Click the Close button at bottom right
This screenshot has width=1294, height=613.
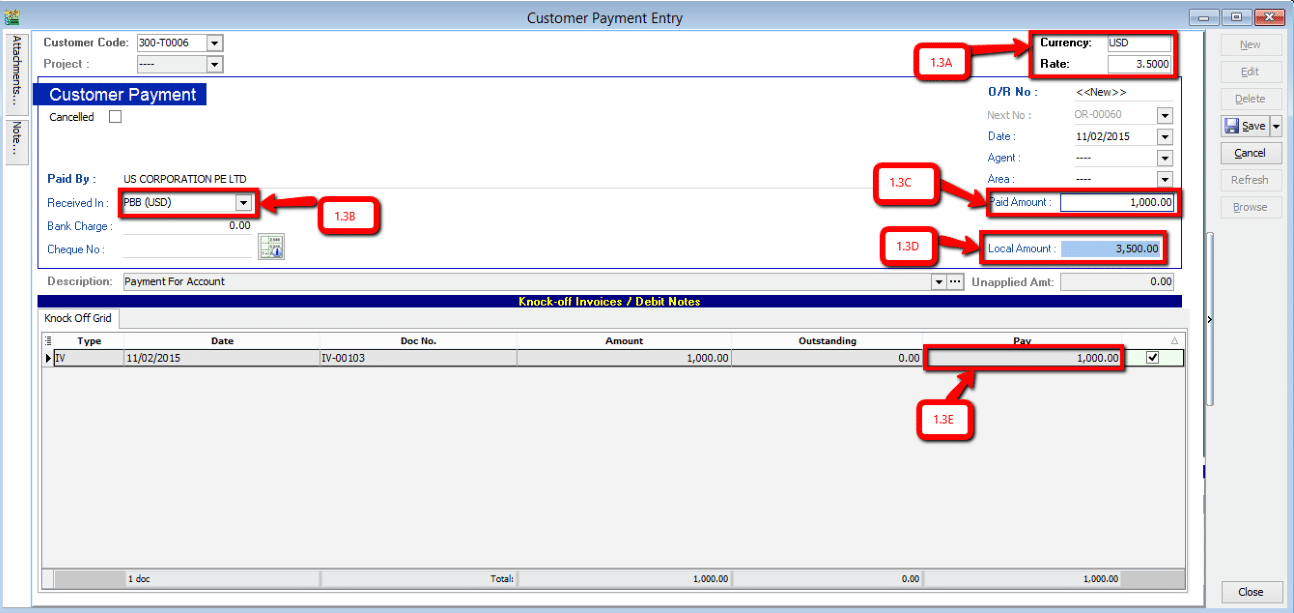(1250, 592)
